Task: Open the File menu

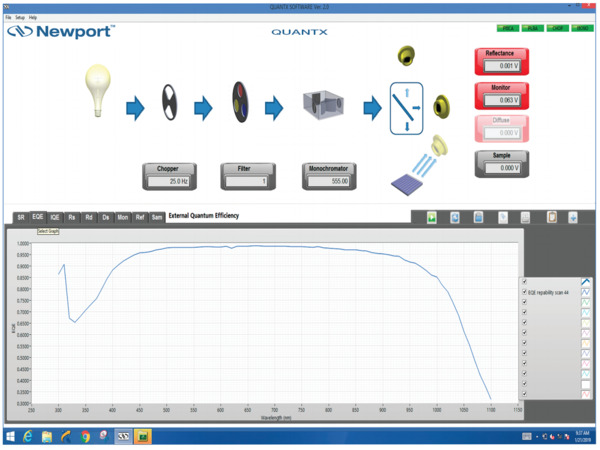Action: [x=9, y=18]
